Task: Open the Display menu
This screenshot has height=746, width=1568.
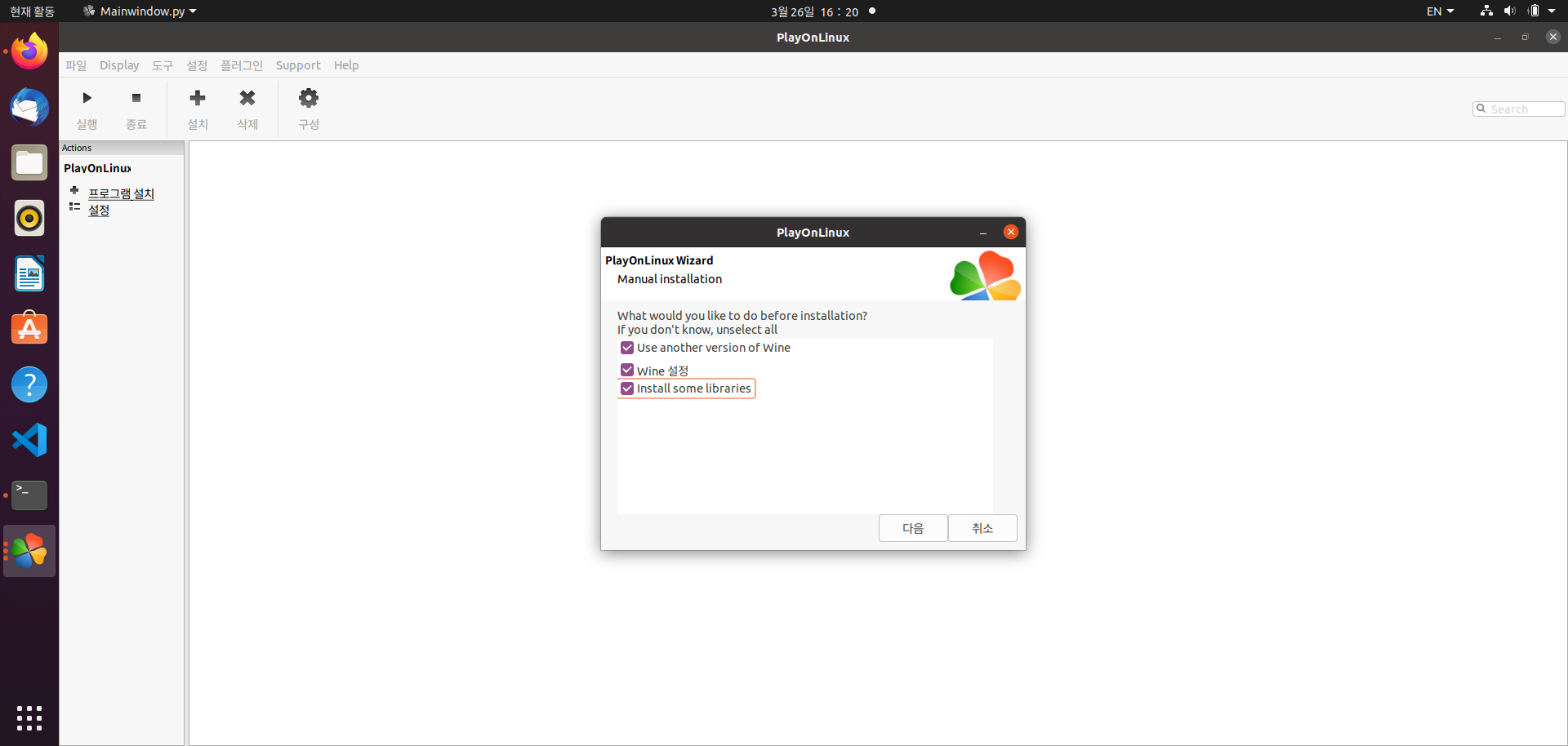Action: pos(119,65)
